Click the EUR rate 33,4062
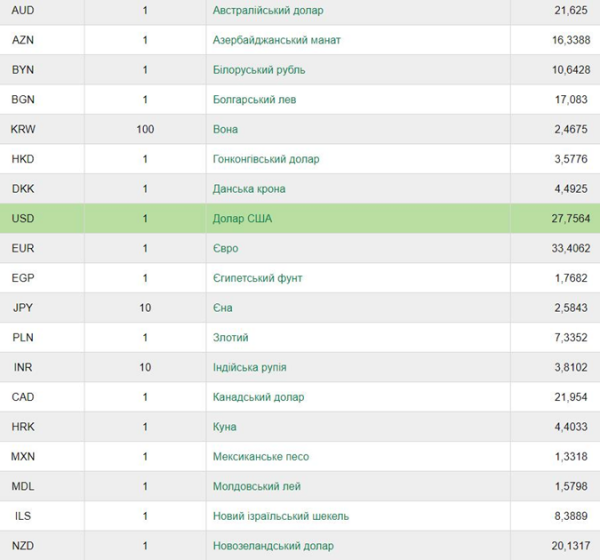The image size is (600, 560). [571, 248]
